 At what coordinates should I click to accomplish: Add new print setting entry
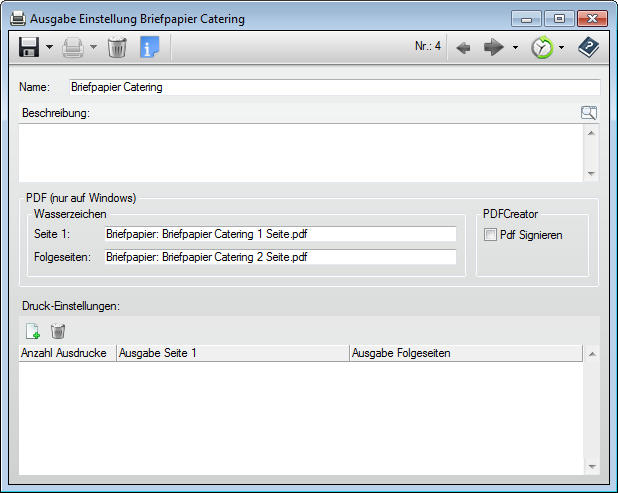[33, 331]
